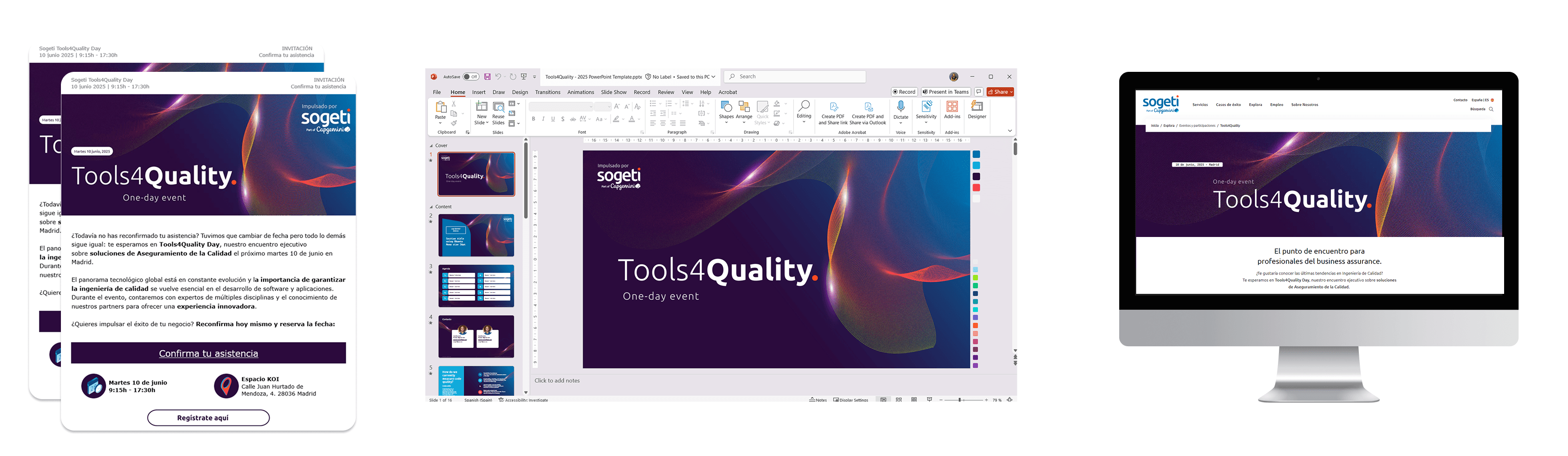The height and width of the screenshot is (456, 1568).
Task: Pick the light blue swatch beside slide
Action: tap(976, 165)
